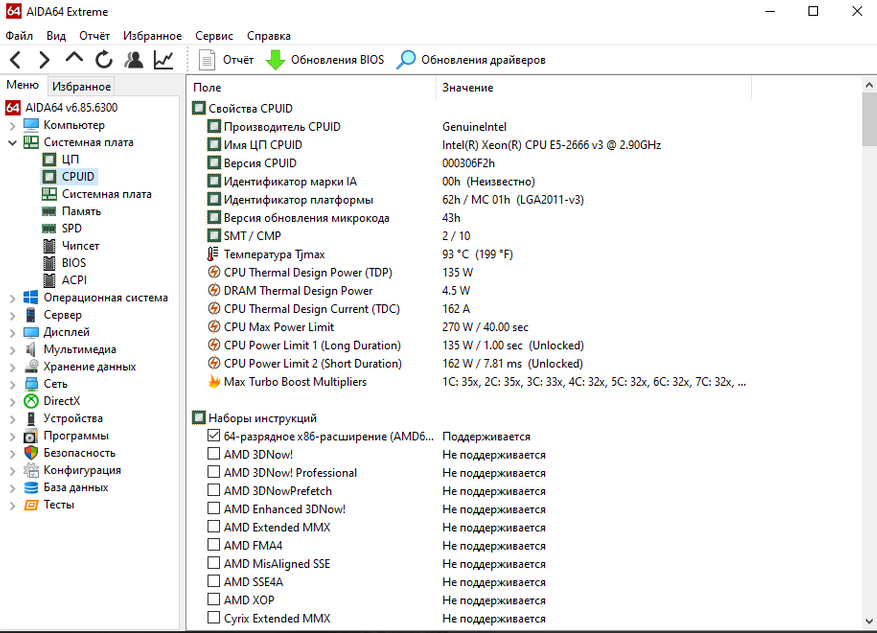Collapse the Системная плата tree node
Screen dimensions: 877x633
point(12,143)
